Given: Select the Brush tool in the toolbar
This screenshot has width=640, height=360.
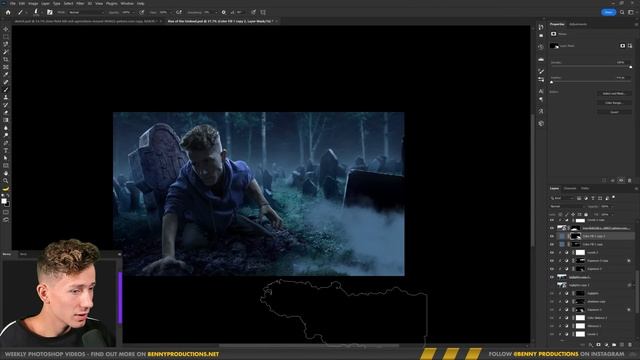Looking at the screenshot, I should (6, 90).
